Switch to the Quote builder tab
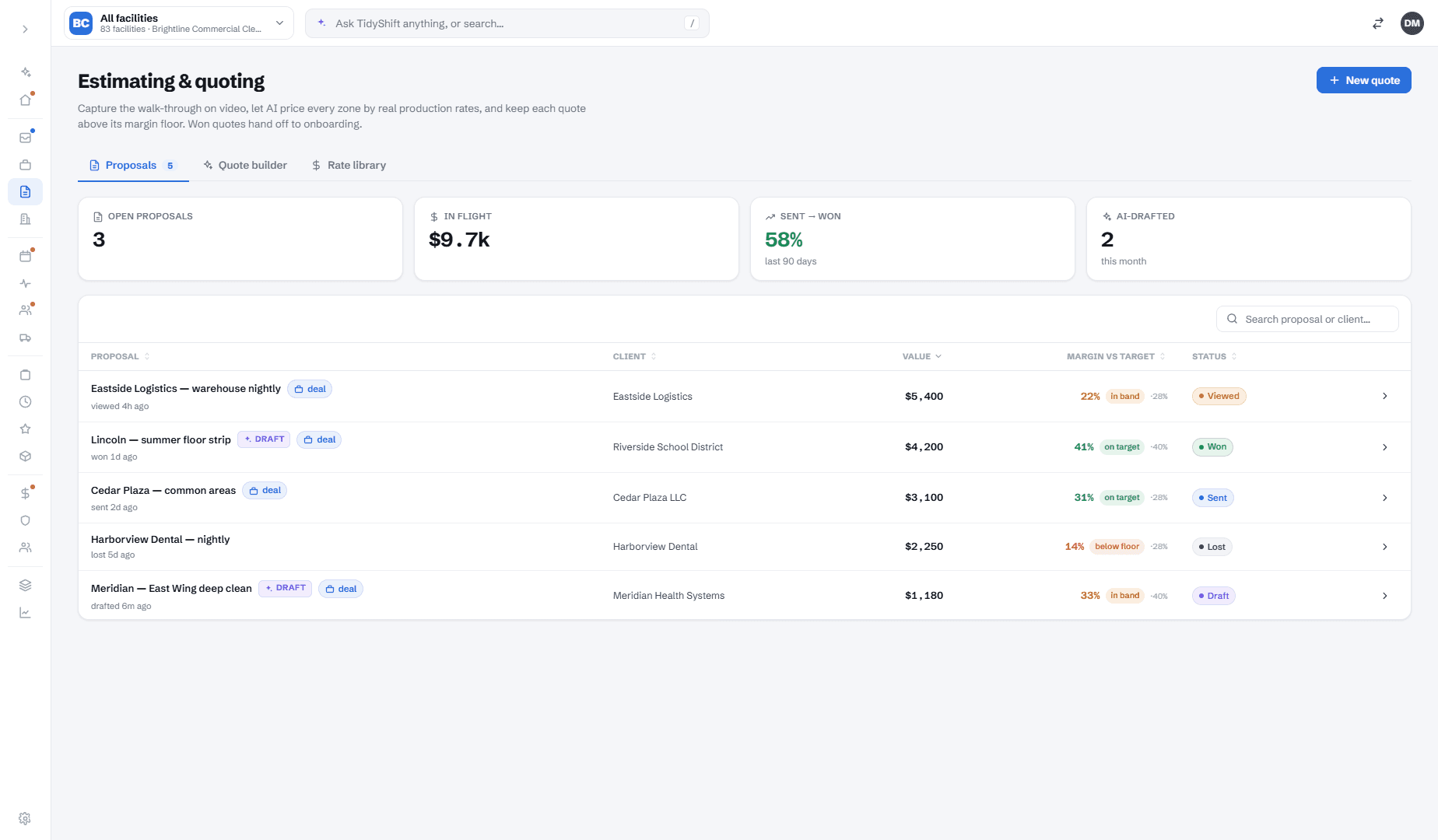Viewport: 1438px width, 840px height. click(x=245, y=165)
